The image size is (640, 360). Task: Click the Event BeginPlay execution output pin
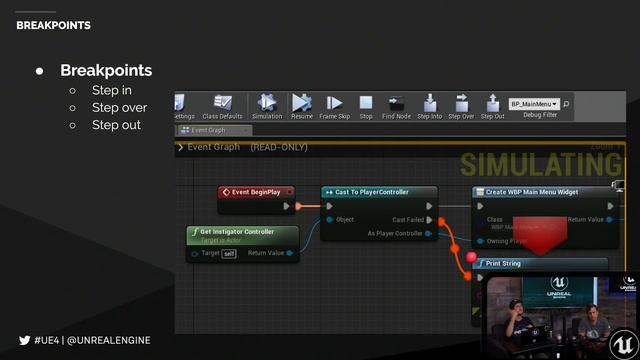pyautogui.click(x=287, y=207)
